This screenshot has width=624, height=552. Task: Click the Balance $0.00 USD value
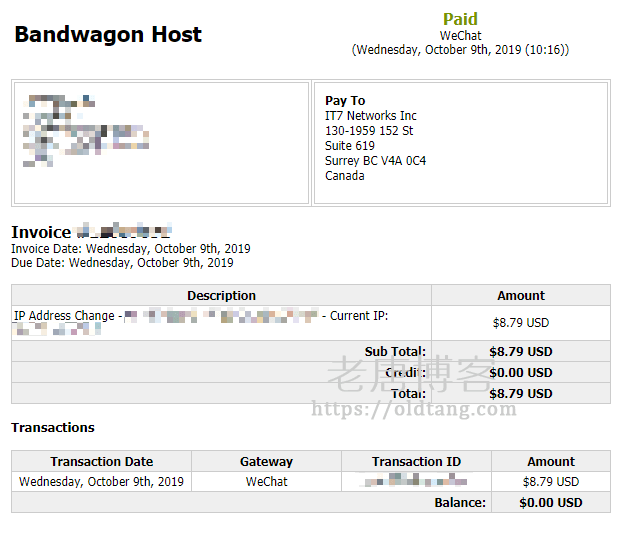pyautogui.click(x=550, y=503)
